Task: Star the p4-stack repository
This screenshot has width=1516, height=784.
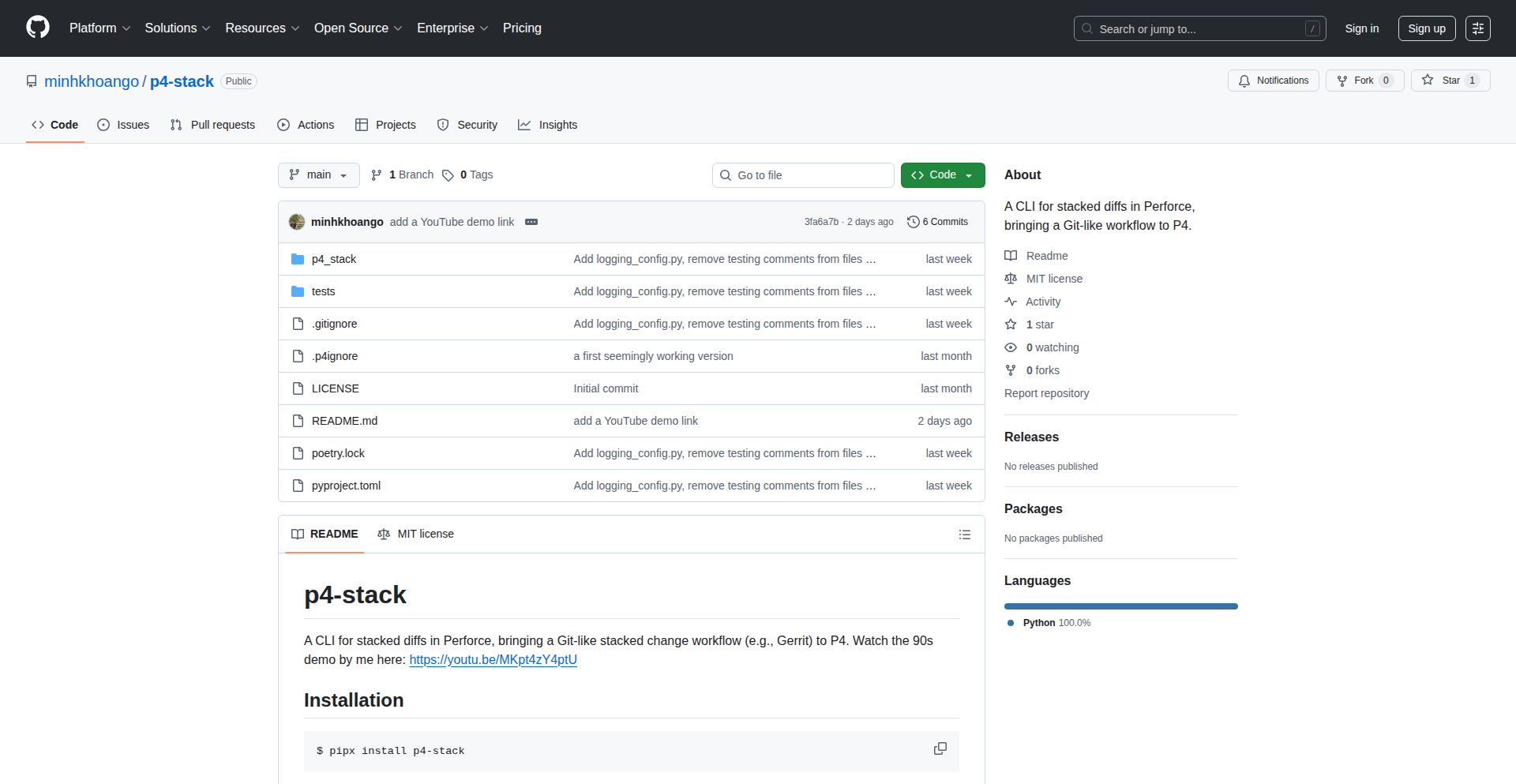Action: (x=1451, y=81)
